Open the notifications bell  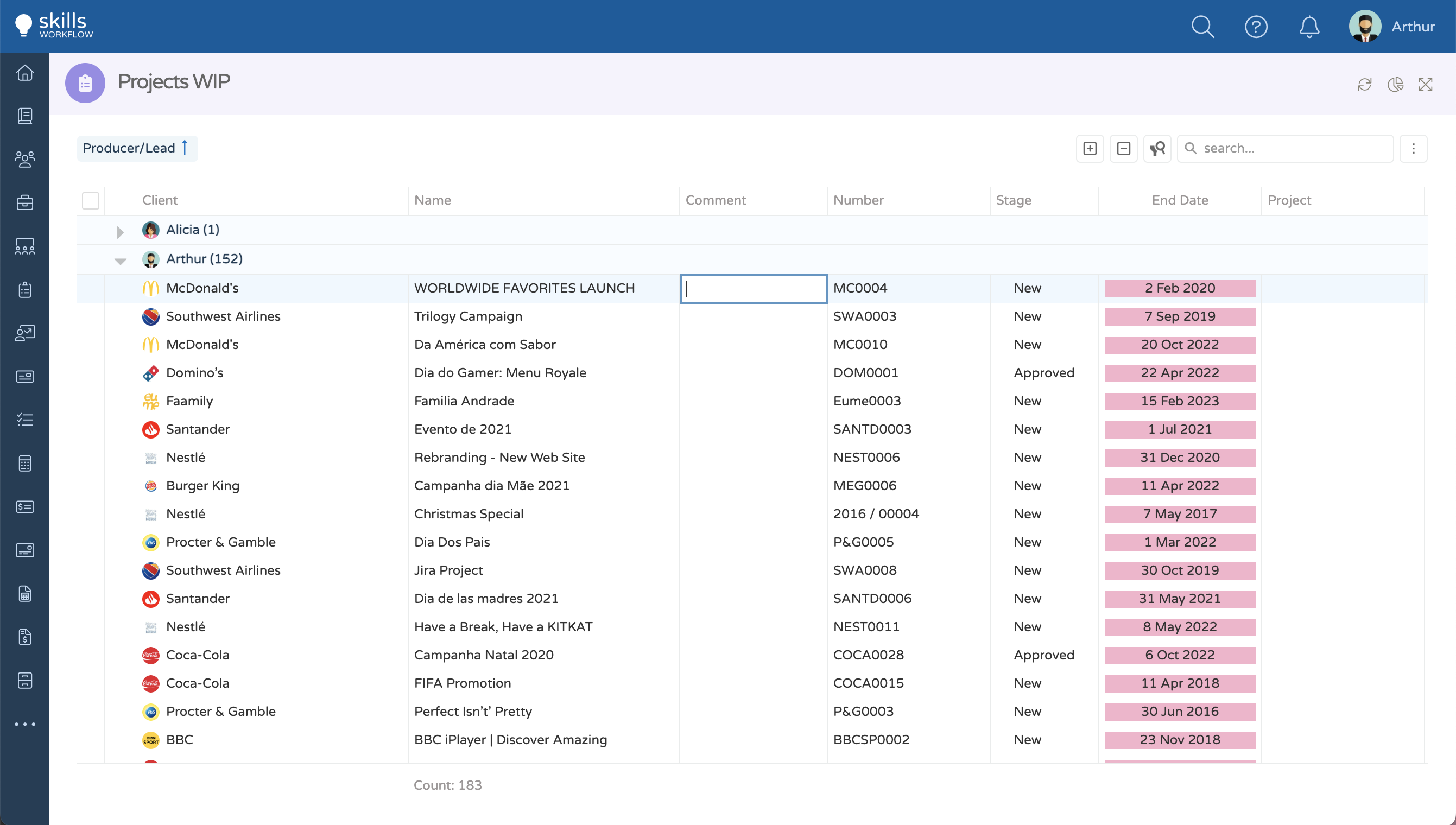coord(1309,27)
